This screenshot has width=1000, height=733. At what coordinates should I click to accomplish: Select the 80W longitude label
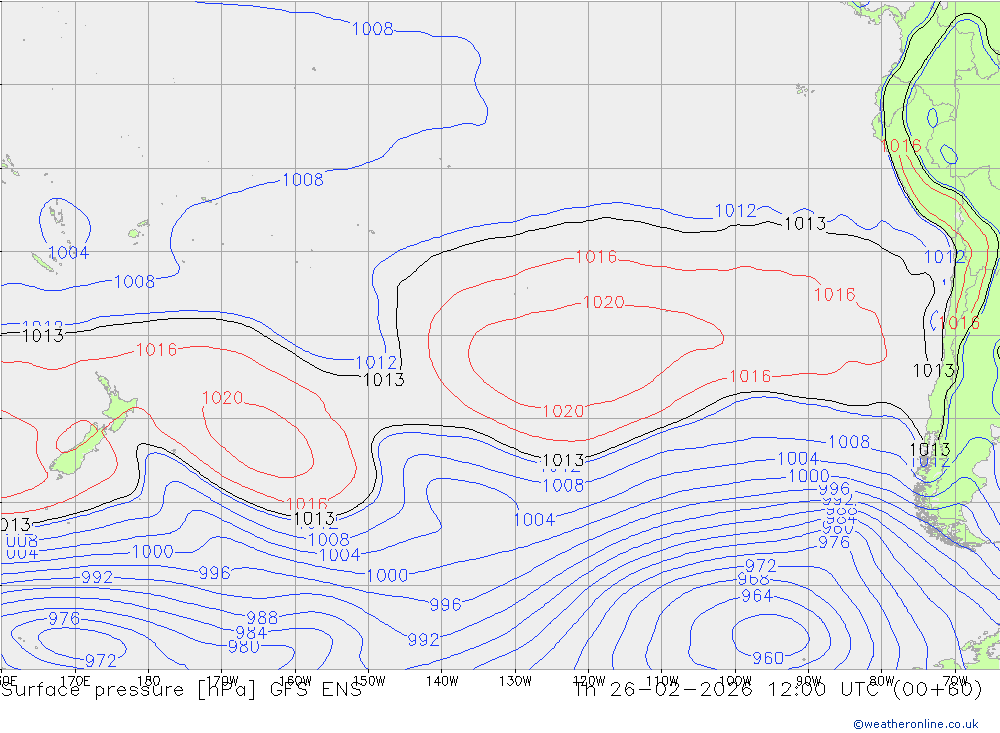click(882, 681)
